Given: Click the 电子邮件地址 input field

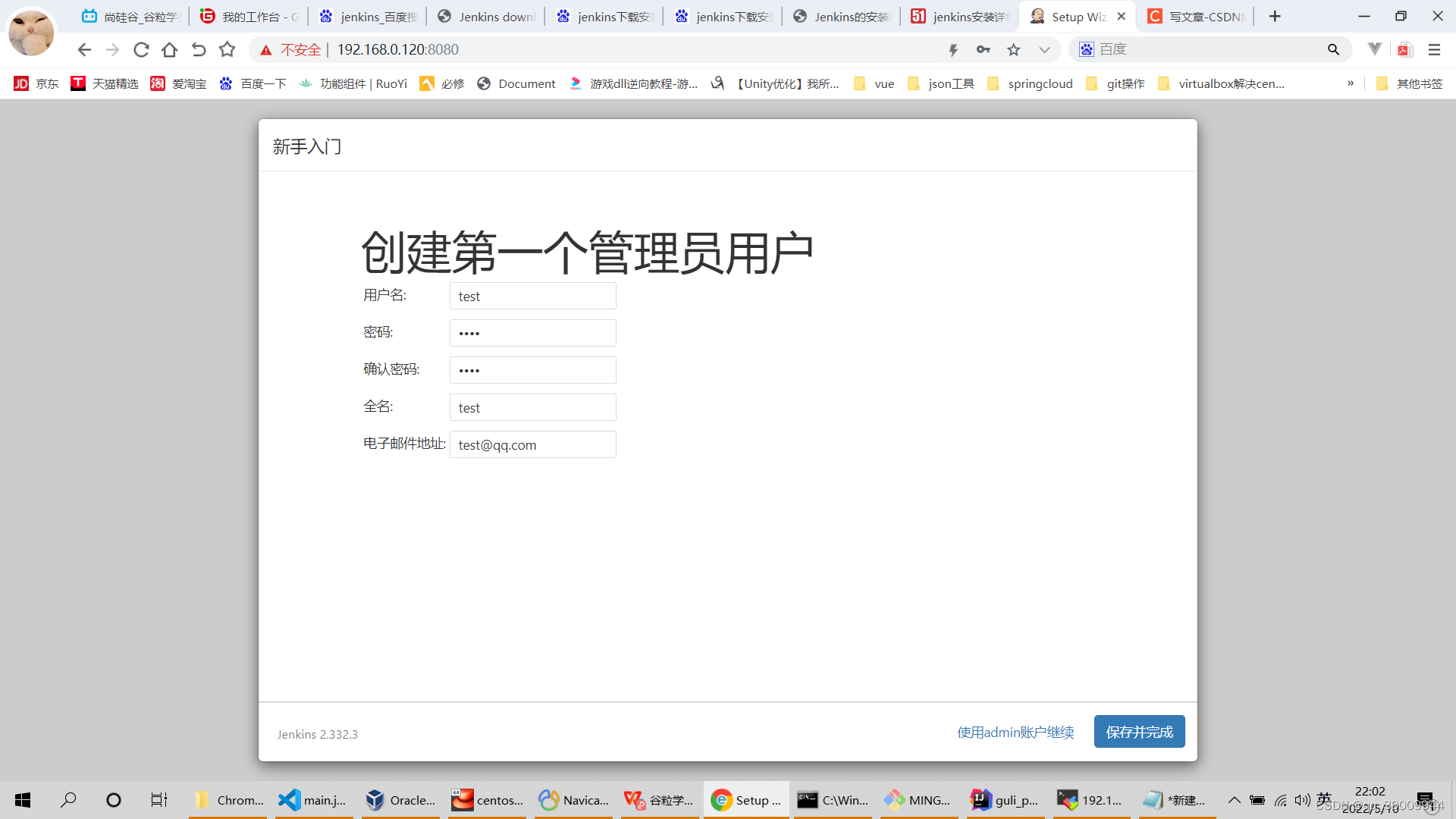Looking at the screenshot, I should click(532, 444).
